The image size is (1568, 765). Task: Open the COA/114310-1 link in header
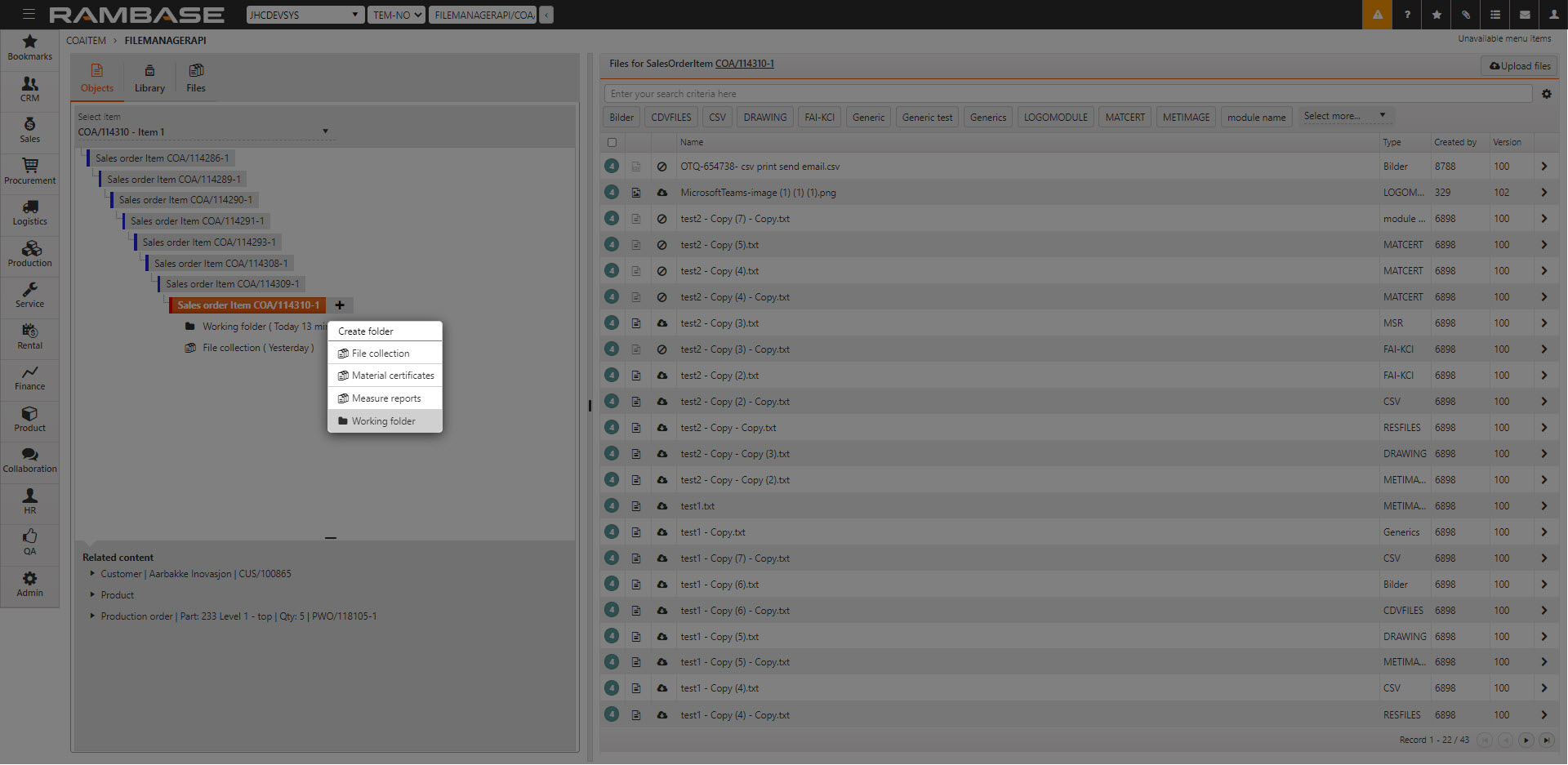(x=744, y=64)
